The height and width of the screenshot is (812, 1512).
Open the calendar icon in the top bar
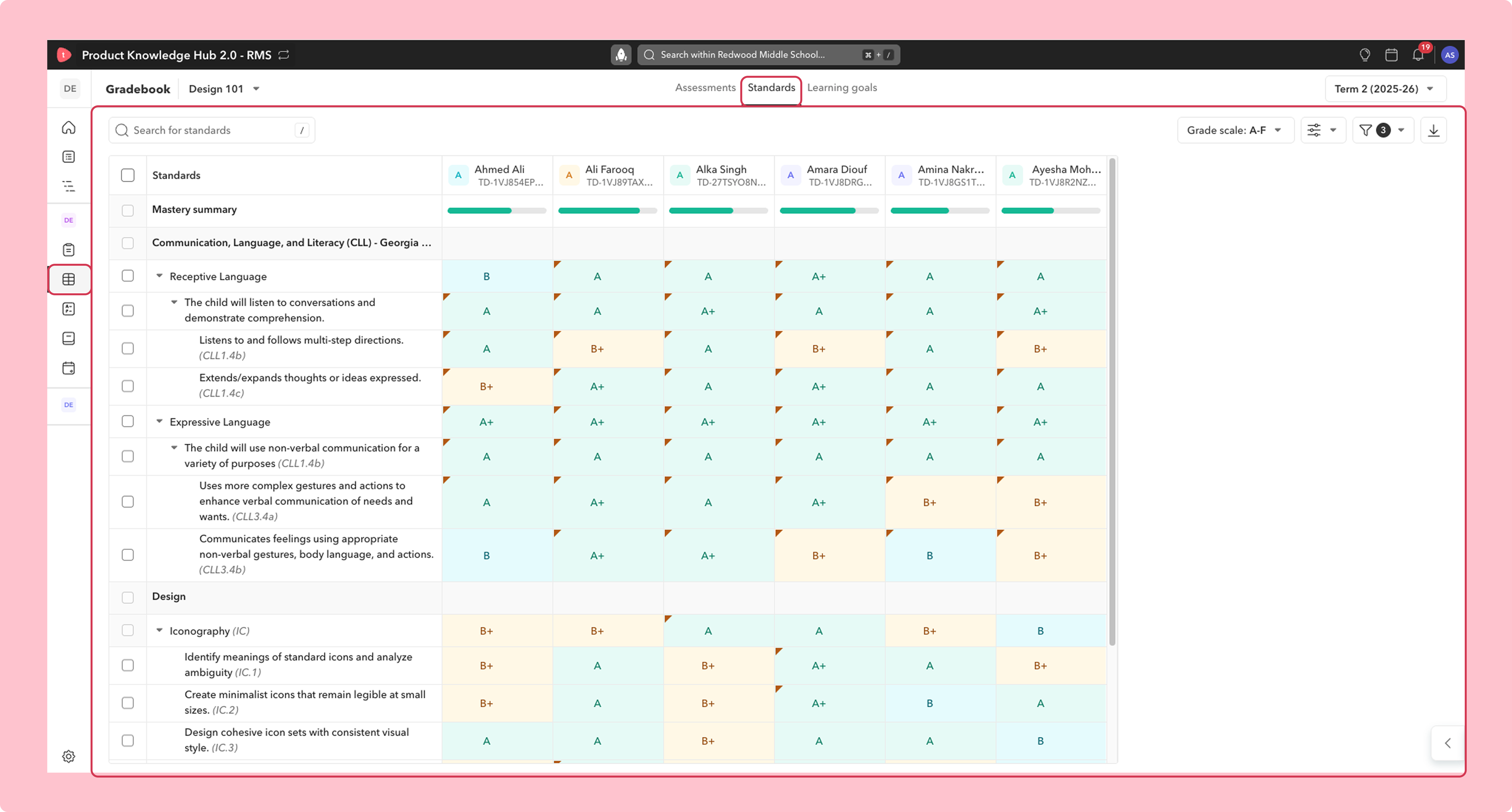point(1391,55)
